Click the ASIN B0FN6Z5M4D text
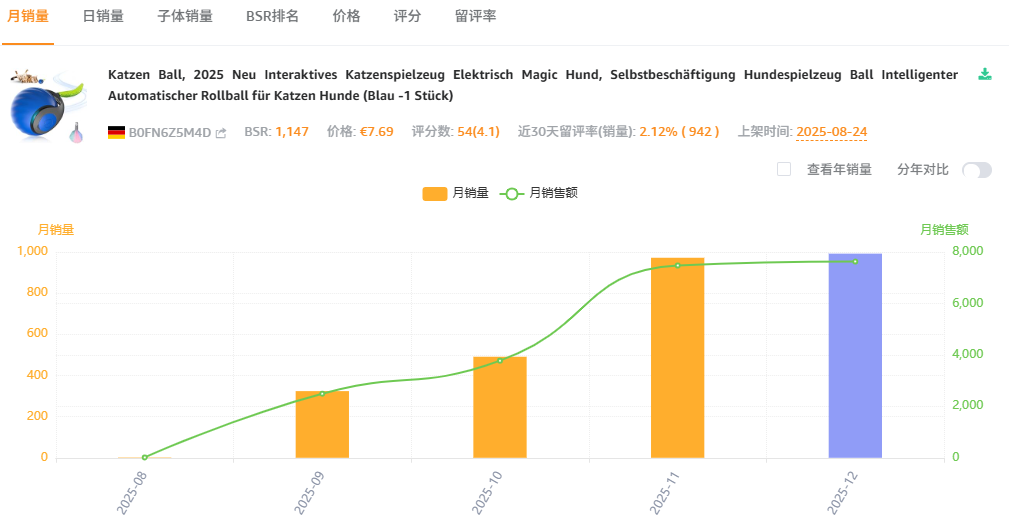Viewport: 1009px width, 531px height. pyautogui.click(x=170, y=132)
